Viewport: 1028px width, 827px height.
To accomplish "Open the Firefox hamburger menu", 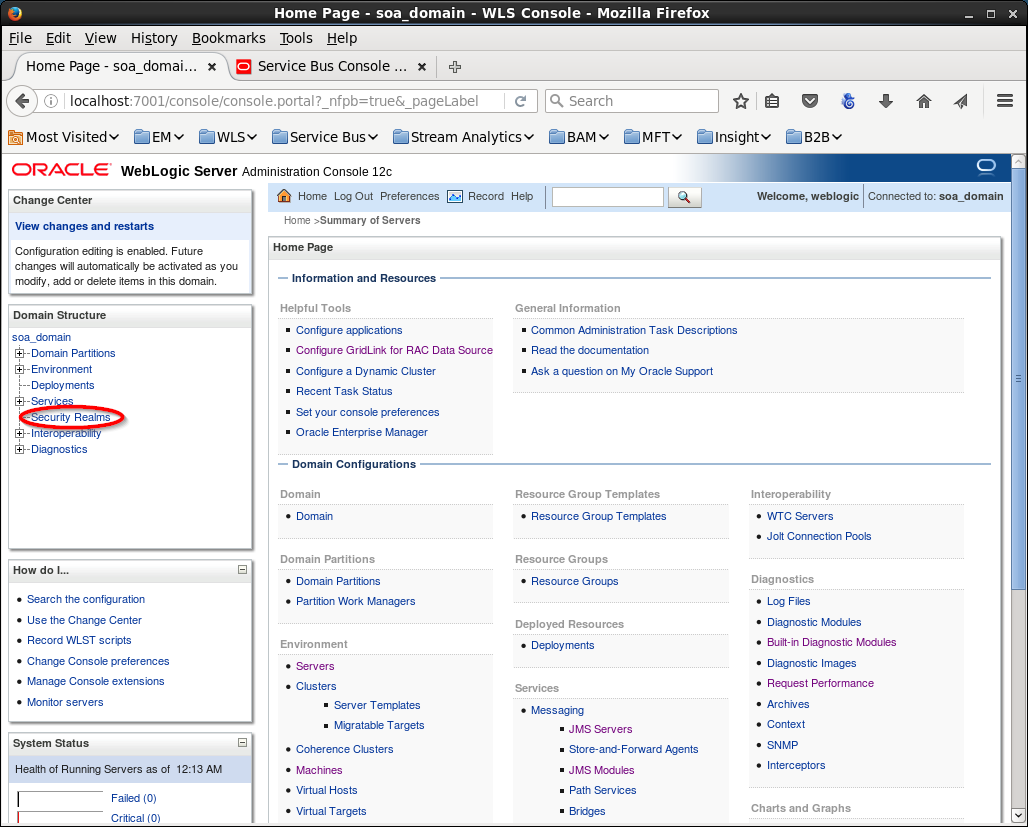I will point(1005,101).
